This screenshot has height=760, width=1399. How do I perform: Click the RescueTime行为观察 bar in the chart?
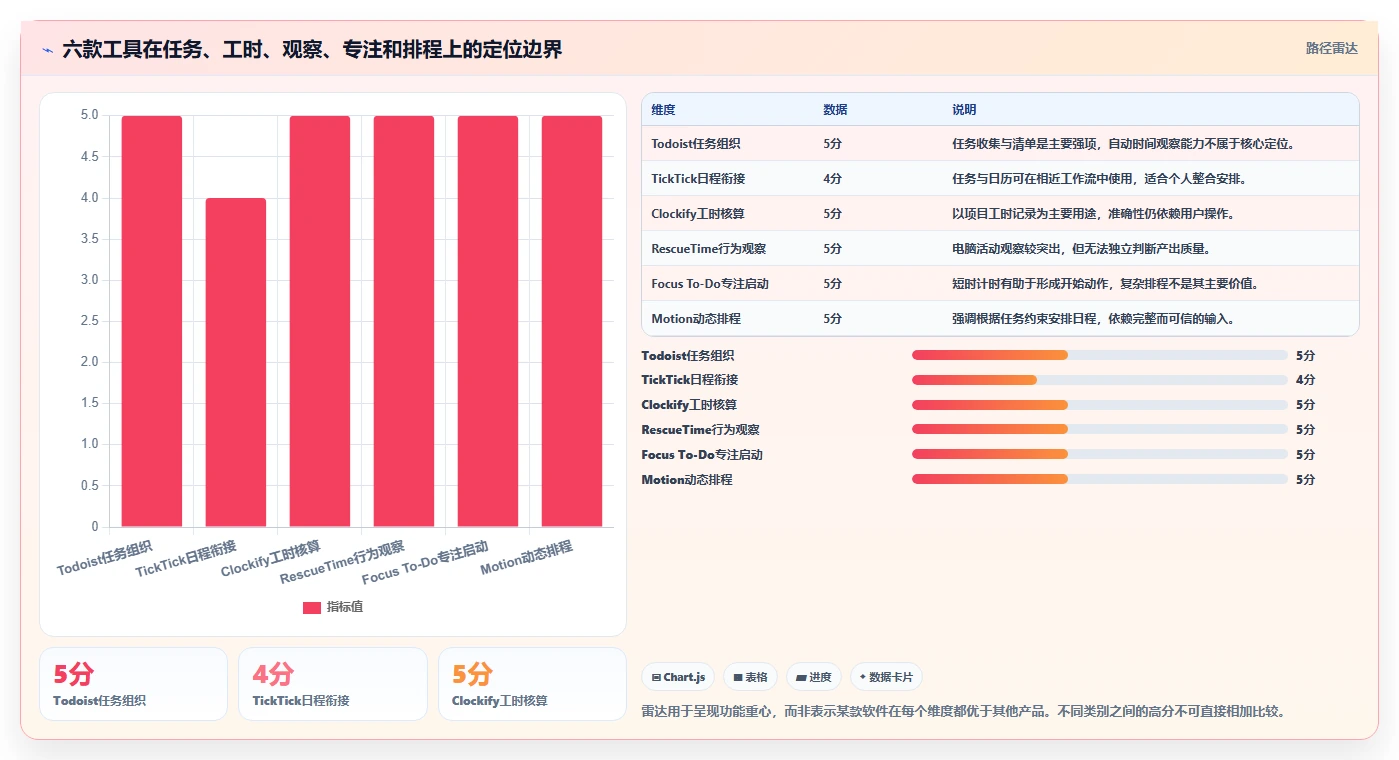404,321
